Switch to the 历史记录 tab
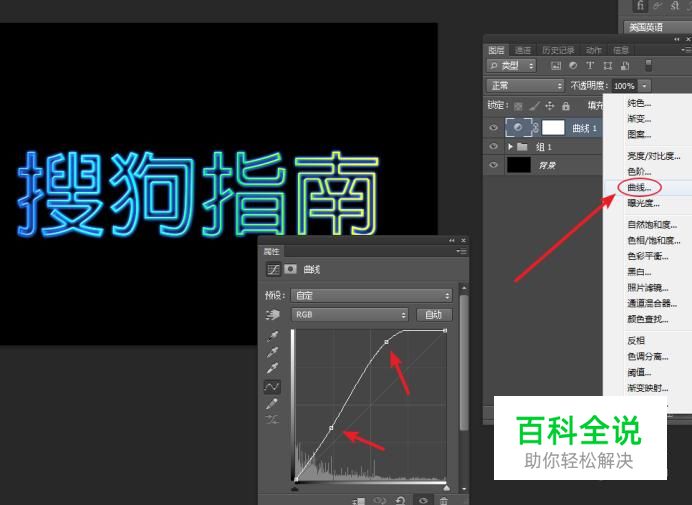Image resolution: width=692 pixels, height=505 pixels. (558, 50)
